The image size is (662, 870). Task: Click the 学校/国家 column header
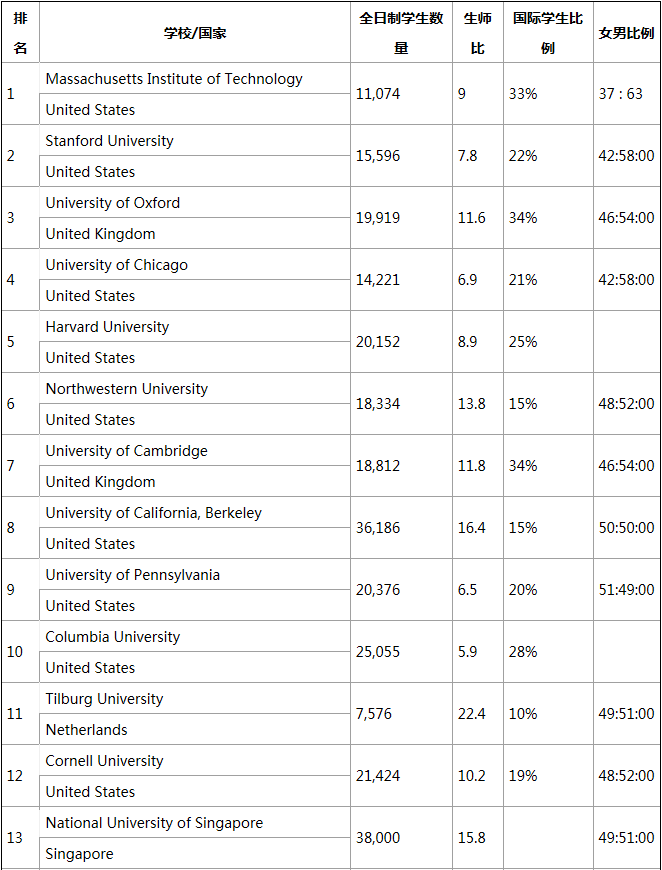click(x=195, y=33)
